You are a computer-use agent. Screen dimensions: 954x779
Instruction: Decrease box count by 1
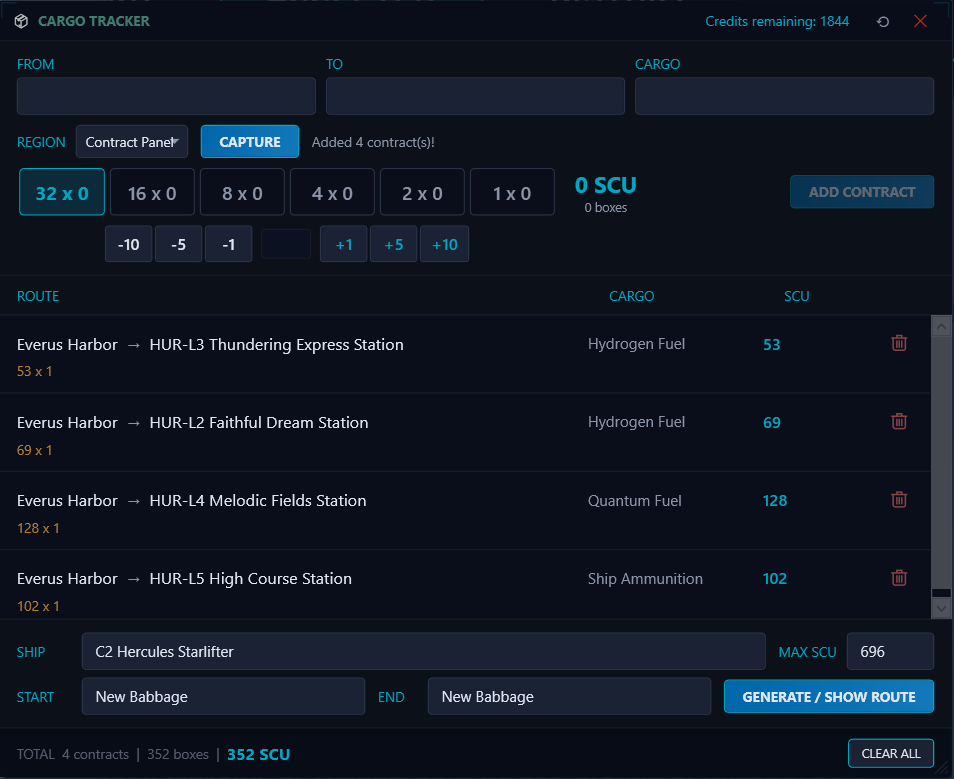228,244
